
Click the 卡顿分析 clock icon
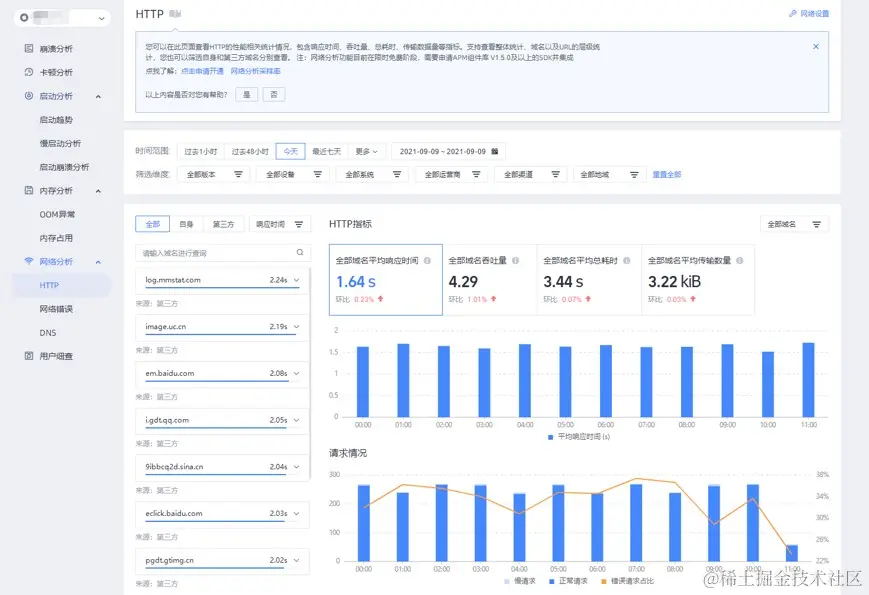[x=29, y=72]
